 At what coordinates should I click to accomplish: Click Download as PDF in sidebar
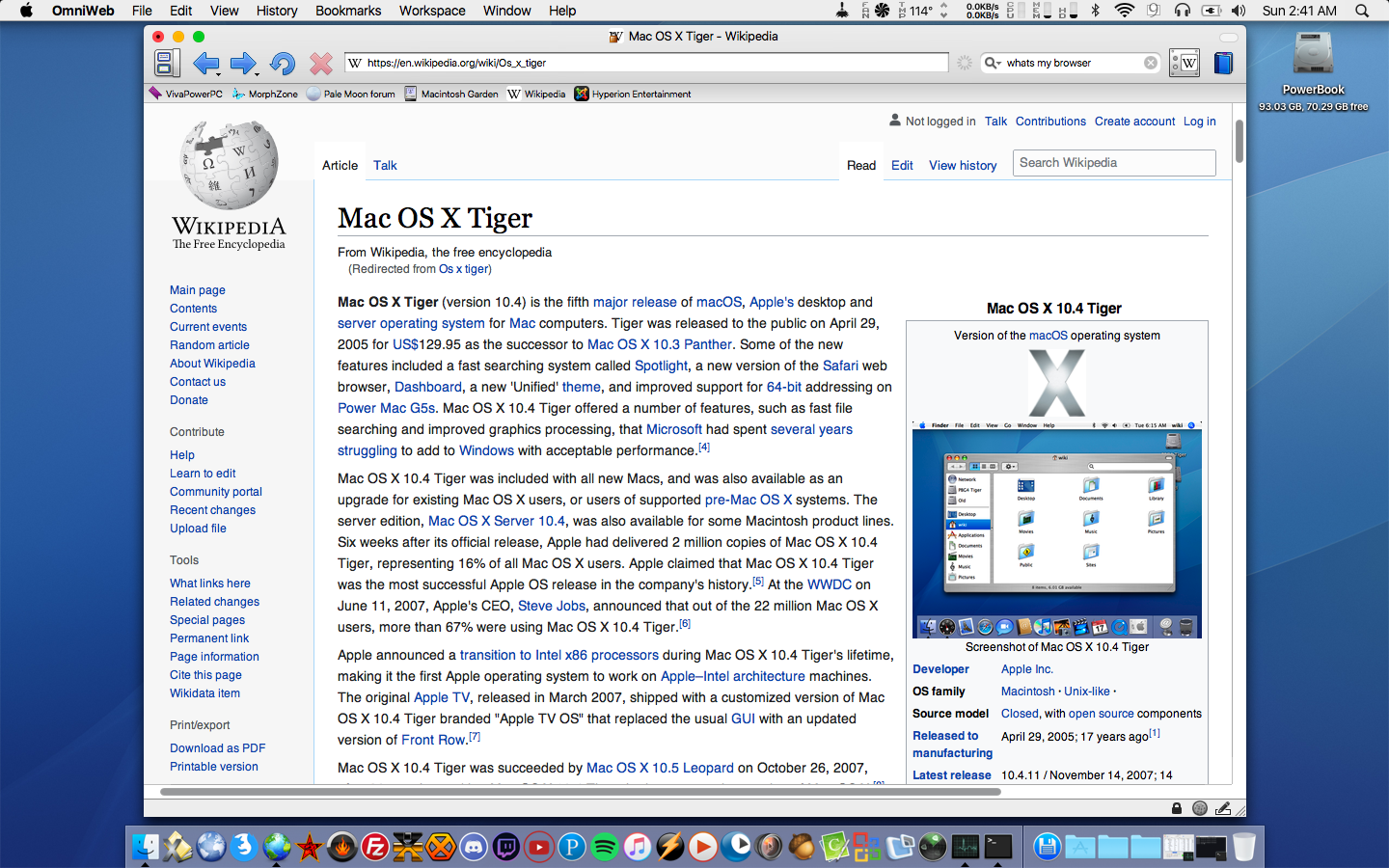click(217, 748)
